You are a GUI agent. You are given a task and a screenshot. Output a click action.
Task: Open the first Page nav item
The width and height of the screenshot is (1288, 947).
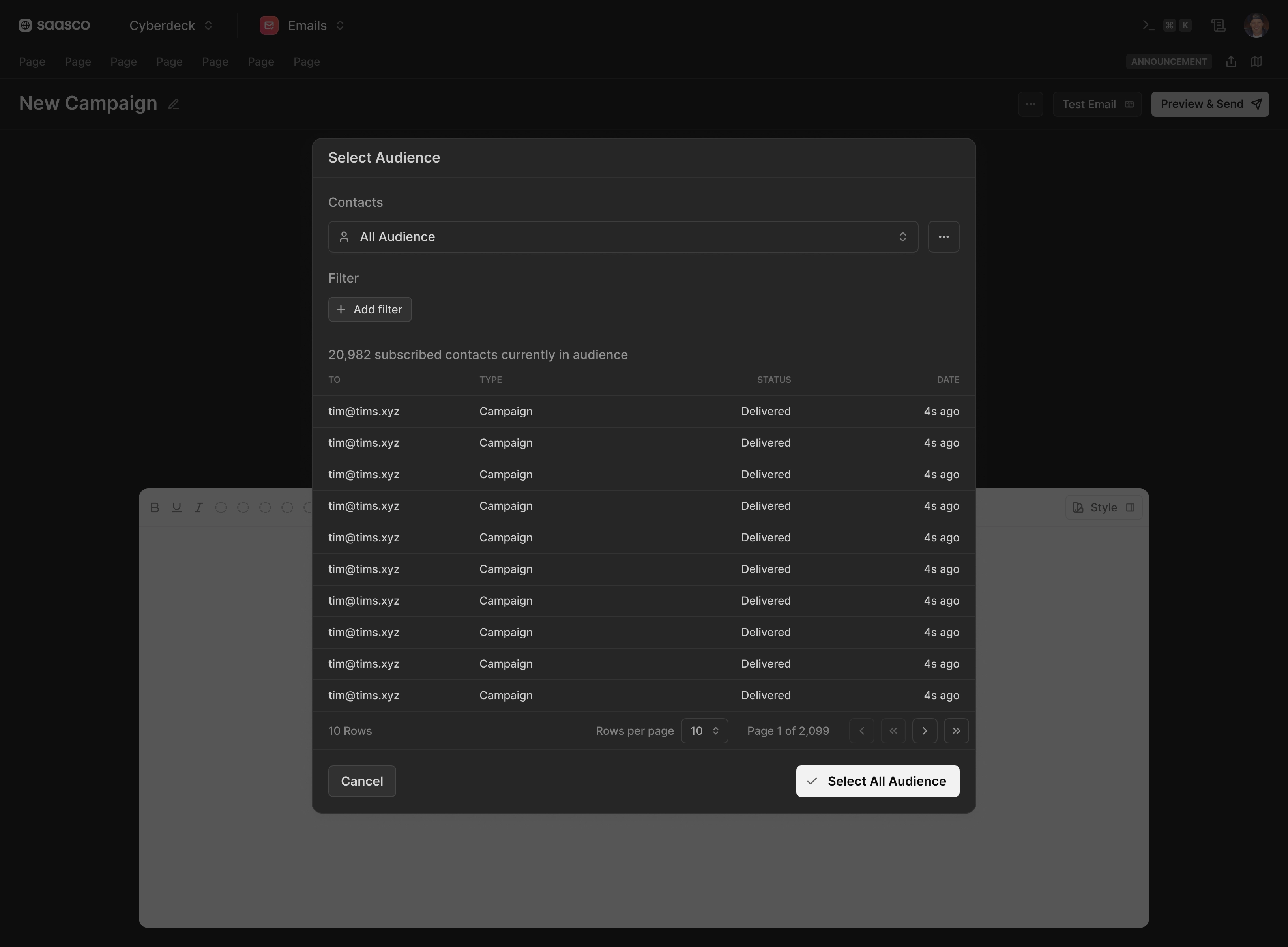click(x=32, y=62)
